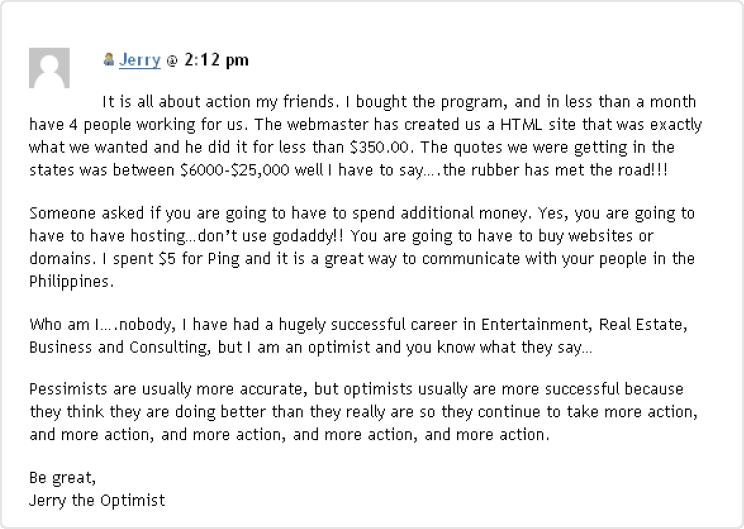Click the gray avatar placeholder image

pyautogui.click(x=49, y=68)
